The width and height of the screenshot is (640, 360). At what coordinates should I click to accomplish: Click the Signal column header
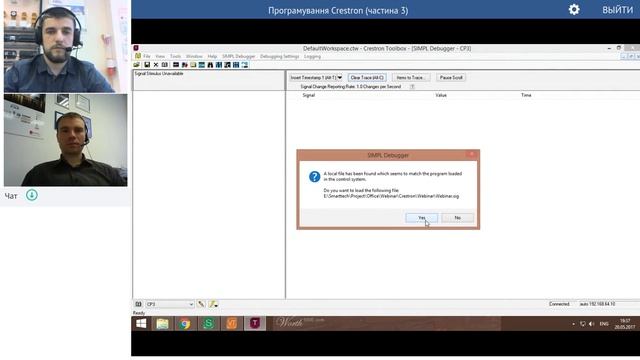[309, 95]
